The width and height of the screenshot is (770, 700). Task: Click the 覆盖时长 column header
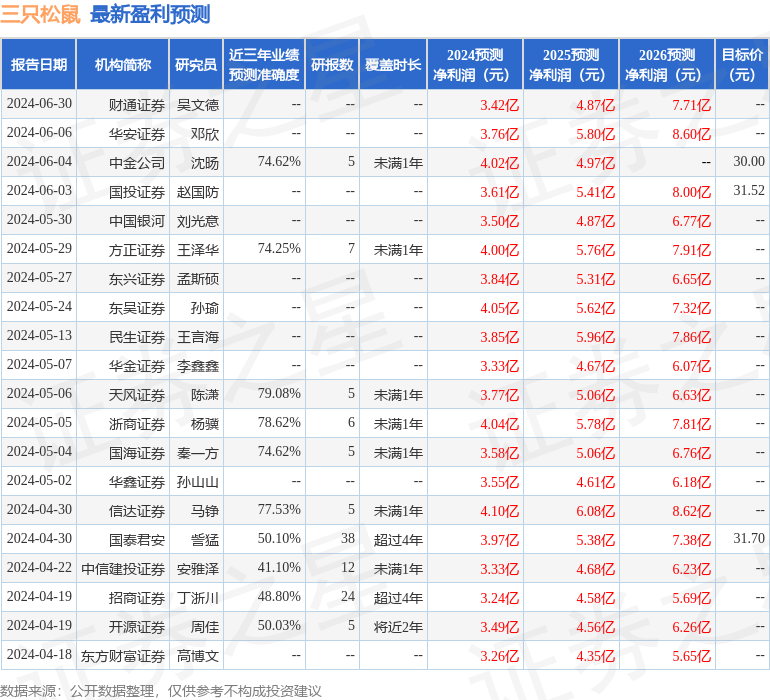(x=393, y=64)
